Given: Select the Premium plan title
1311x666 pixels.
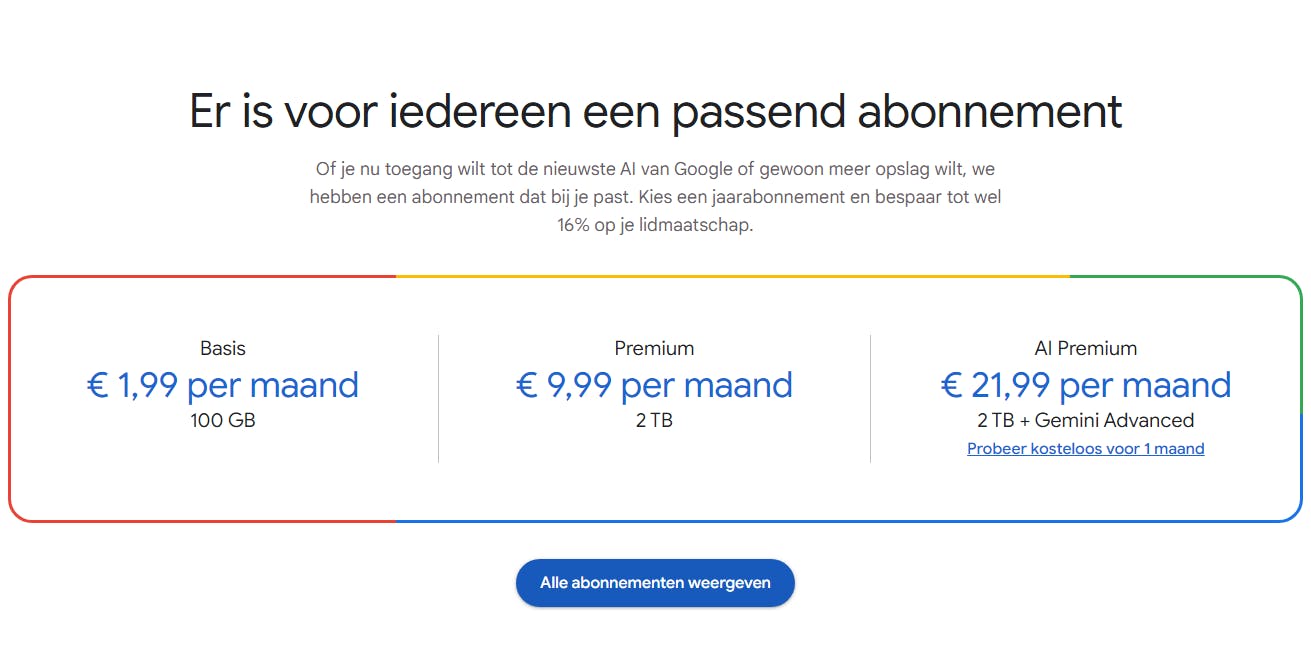Looking at the screenshot, I should click(x=654, y=349).
